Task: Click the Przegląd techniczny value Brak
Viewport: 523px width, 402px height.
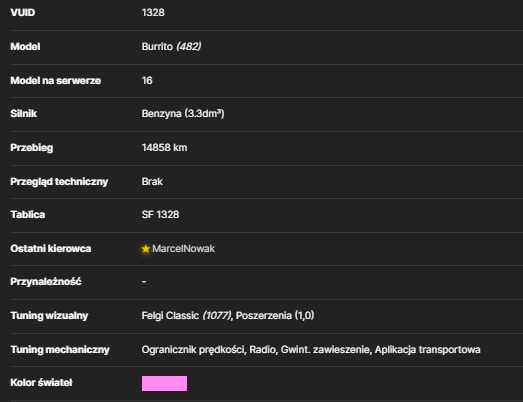Action: point(152,181)
